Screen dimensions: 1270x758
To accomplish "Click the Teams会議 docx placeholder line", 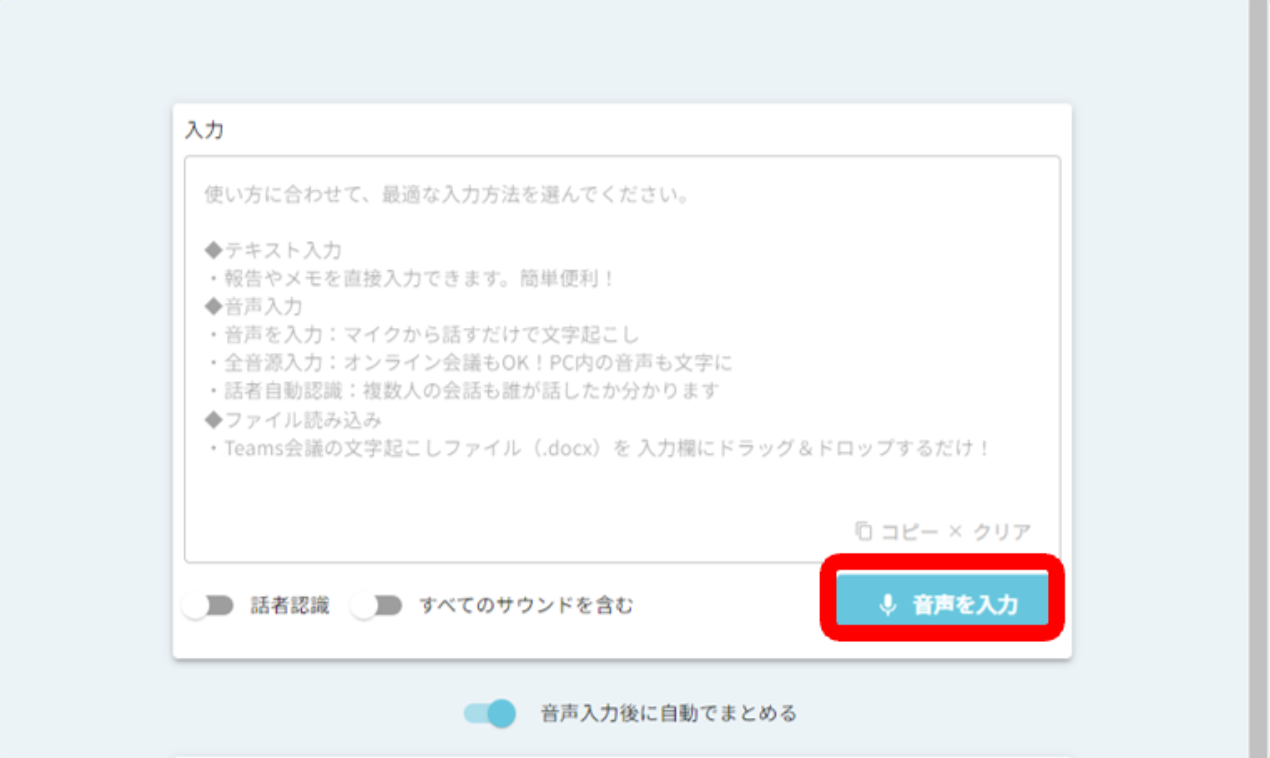I will click(x=597, y=448).
